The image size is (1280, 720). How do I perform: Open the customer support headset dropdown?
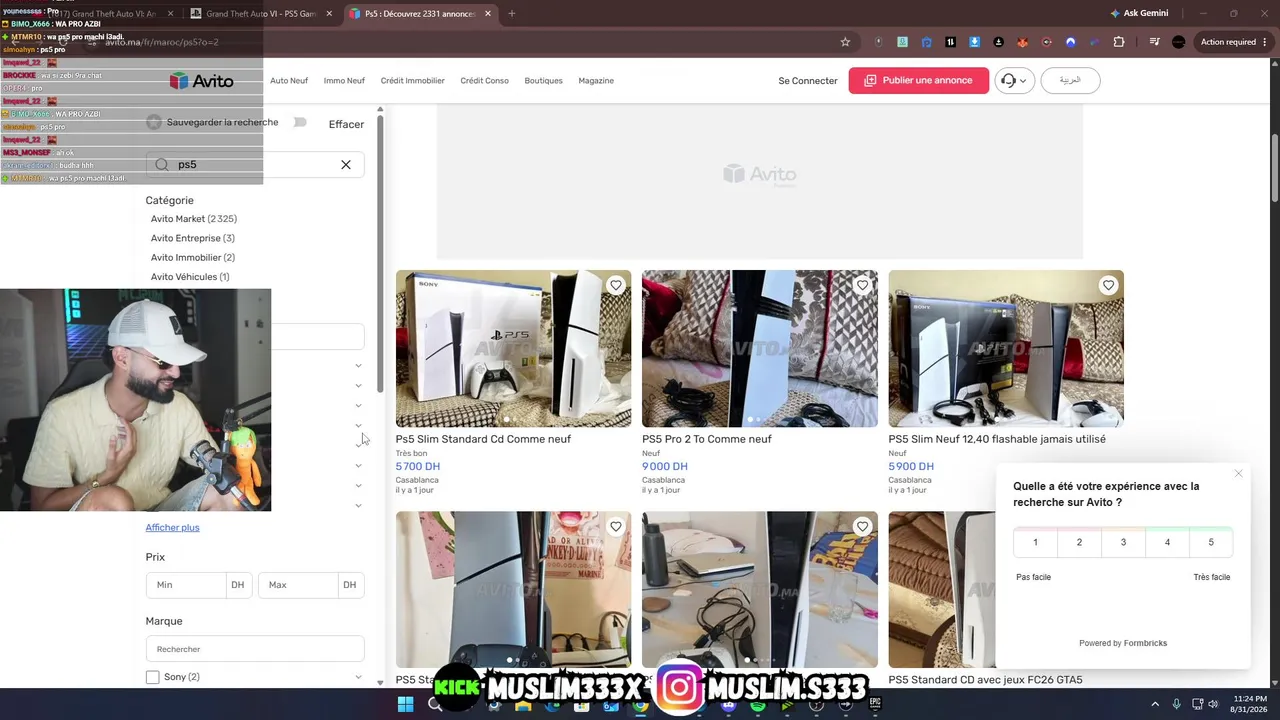(1013, 81)
